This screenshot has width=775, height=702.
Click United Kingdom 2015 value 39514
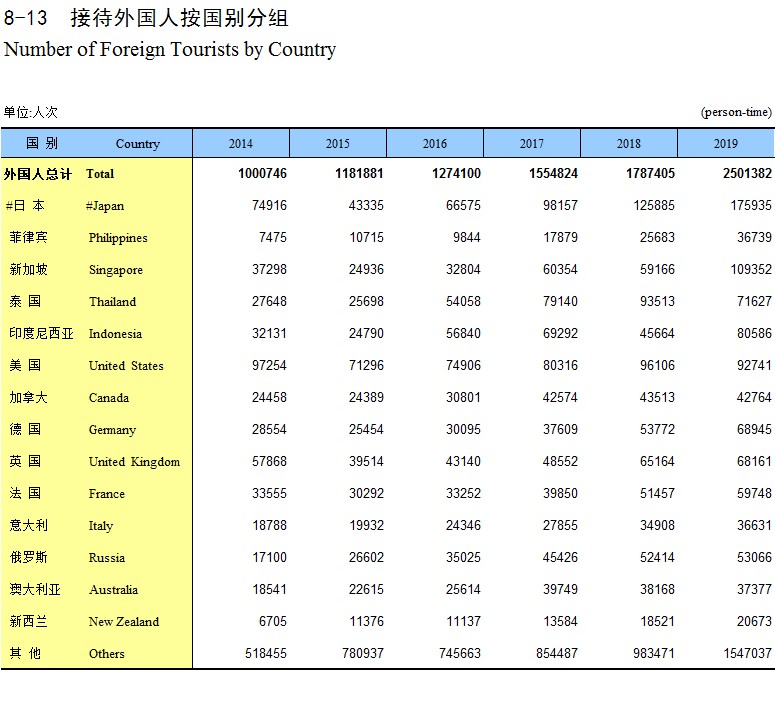(366, 461)
